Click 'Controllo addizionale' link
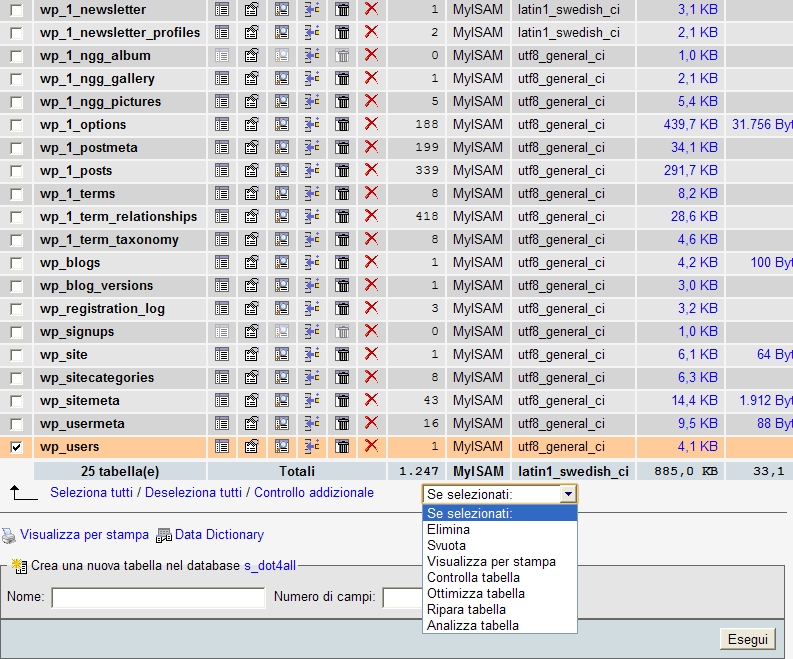Image resolution: width=793 pixels, height=659 pixels. pos(314,493)
